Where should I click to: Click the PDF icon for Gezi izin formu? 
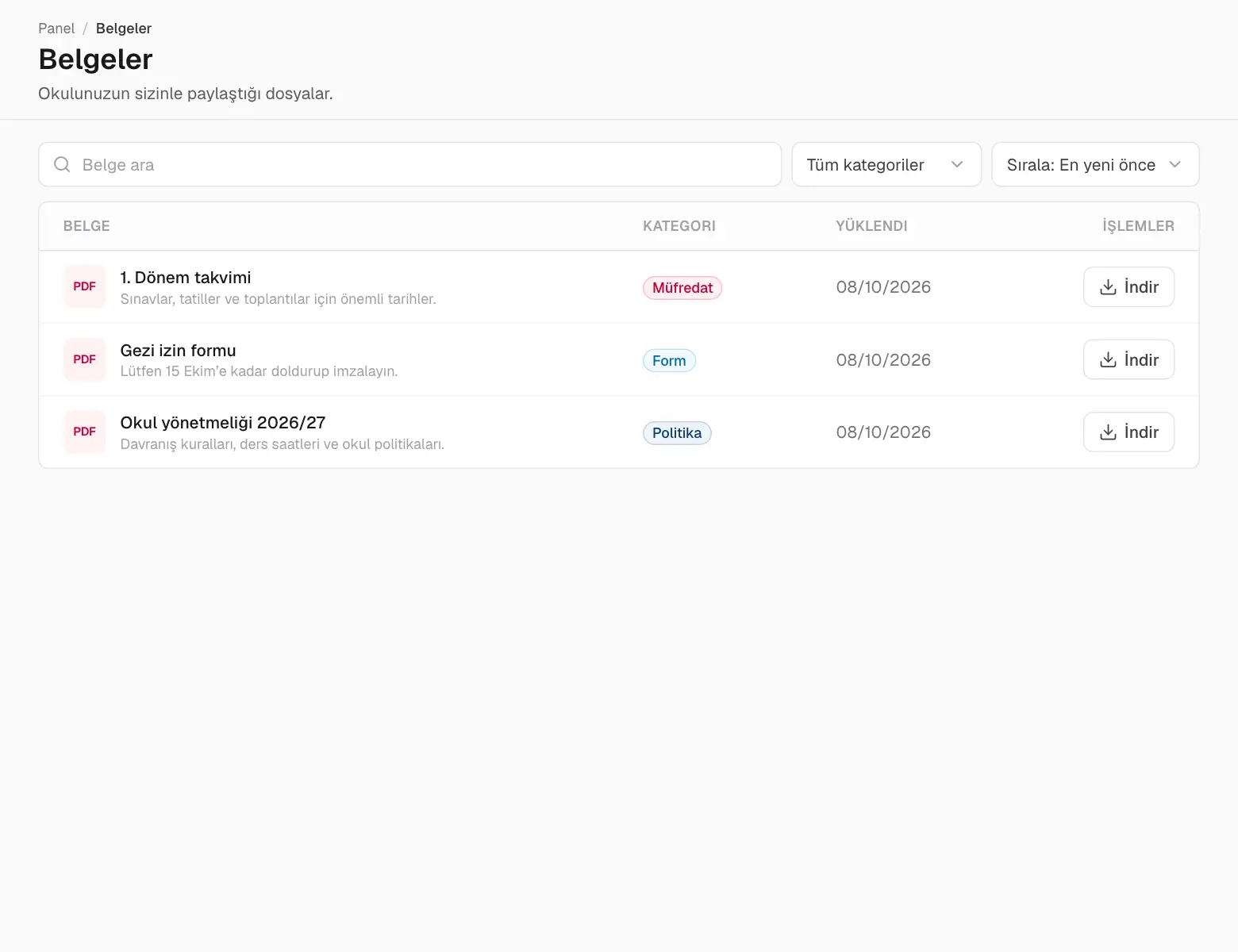84,359
